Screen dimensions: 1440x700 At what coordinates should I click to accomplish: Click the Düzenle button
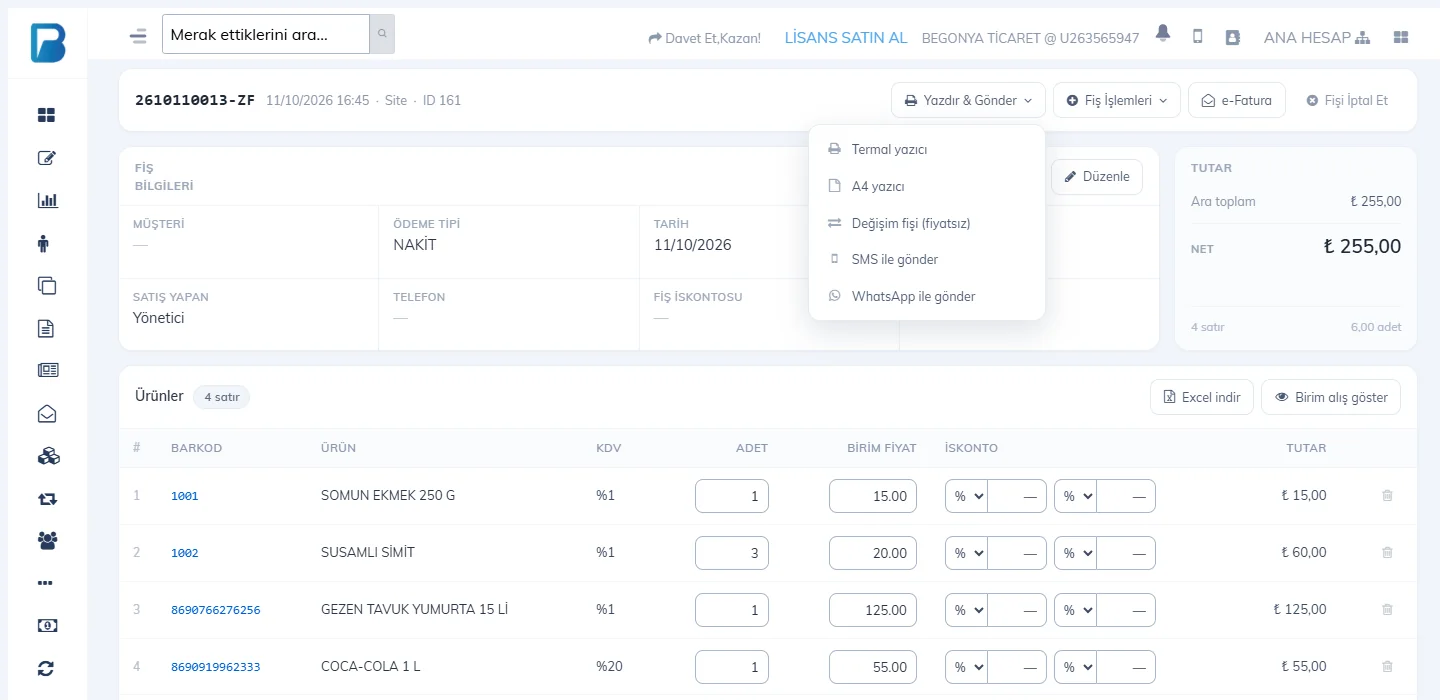coord(1097,177)
